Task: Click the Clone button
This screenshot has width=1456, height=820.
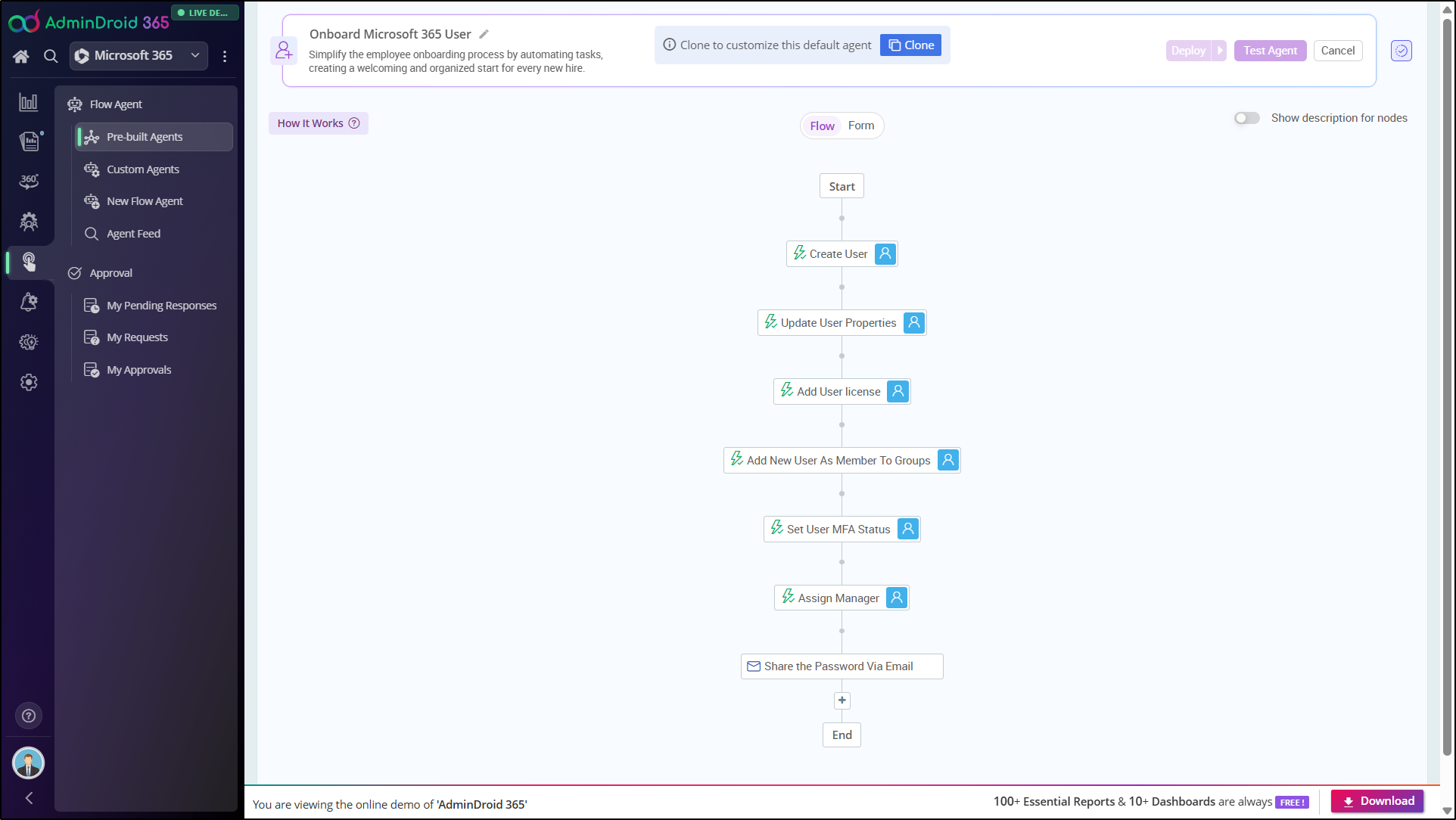Action: pyautogui.click(x=910, y=45)
